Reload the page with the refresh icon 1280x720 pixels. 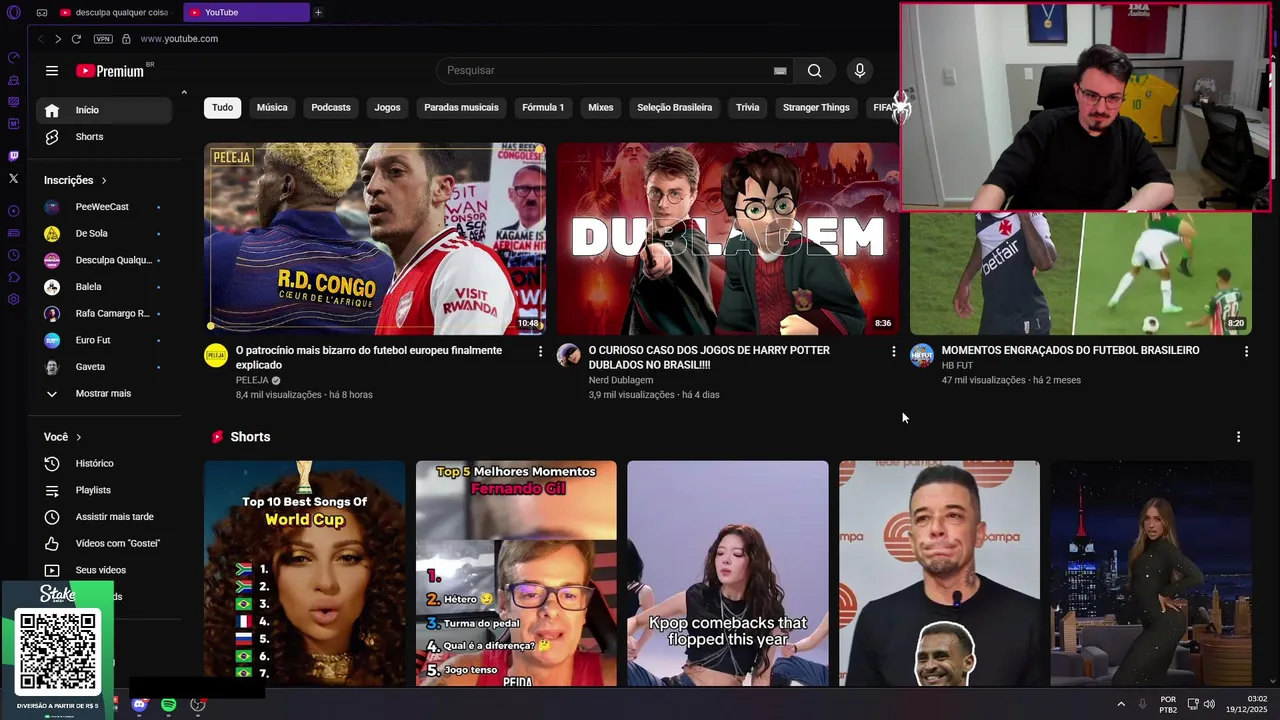(76, 39)
